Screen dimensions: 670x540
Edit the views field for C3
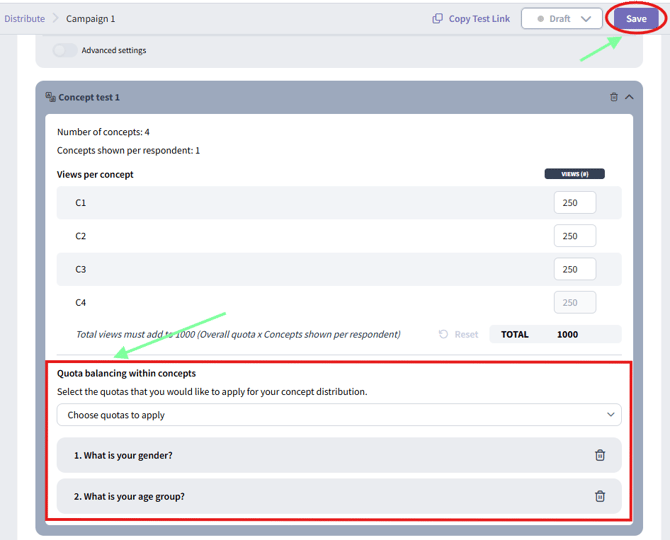(574, 269)
